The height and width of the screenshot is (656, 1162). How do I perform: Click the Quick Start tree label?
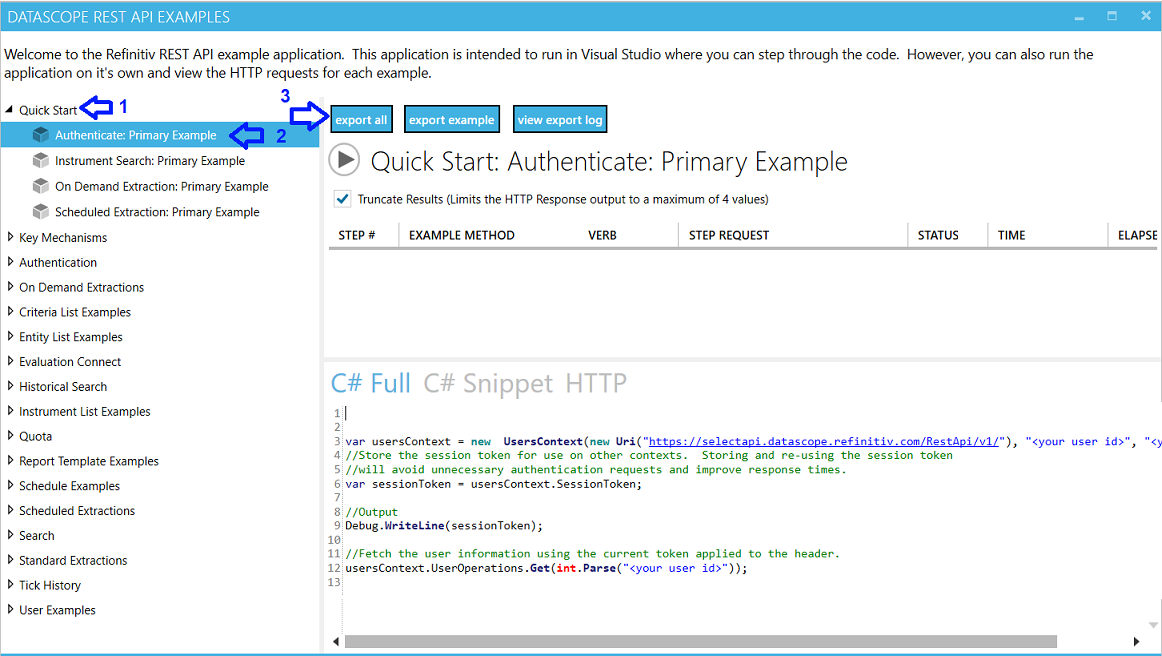pos(47,110)
